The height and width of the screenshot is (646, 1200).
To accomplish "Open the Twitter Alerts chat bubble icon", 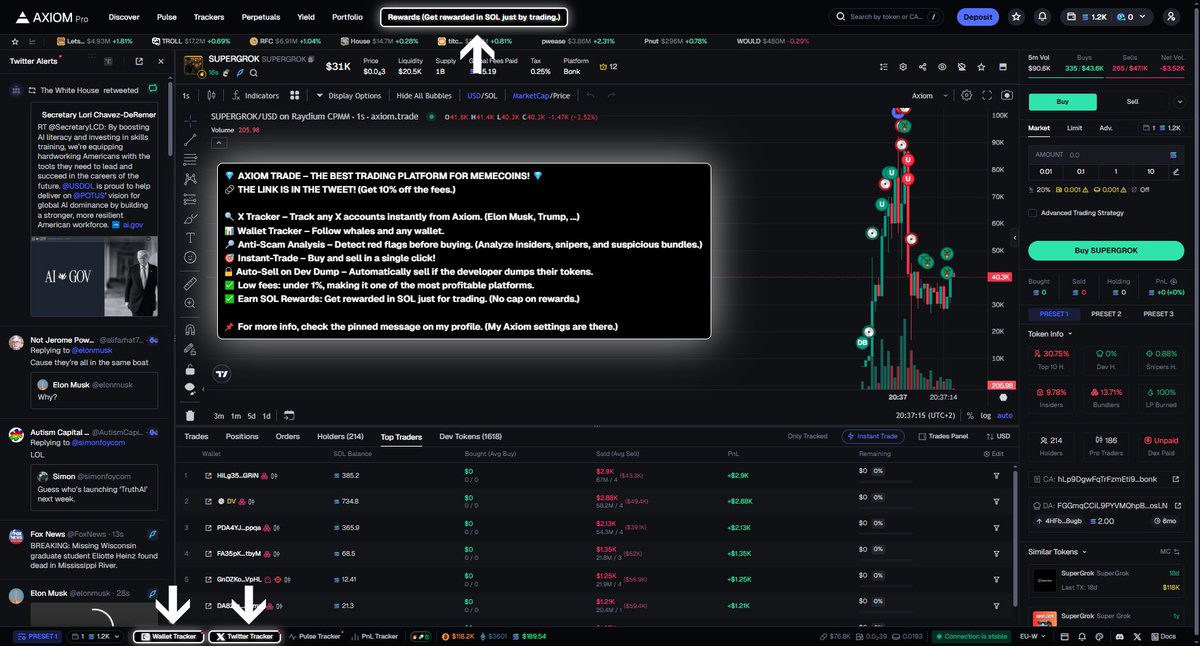I will tap(153, 90).
